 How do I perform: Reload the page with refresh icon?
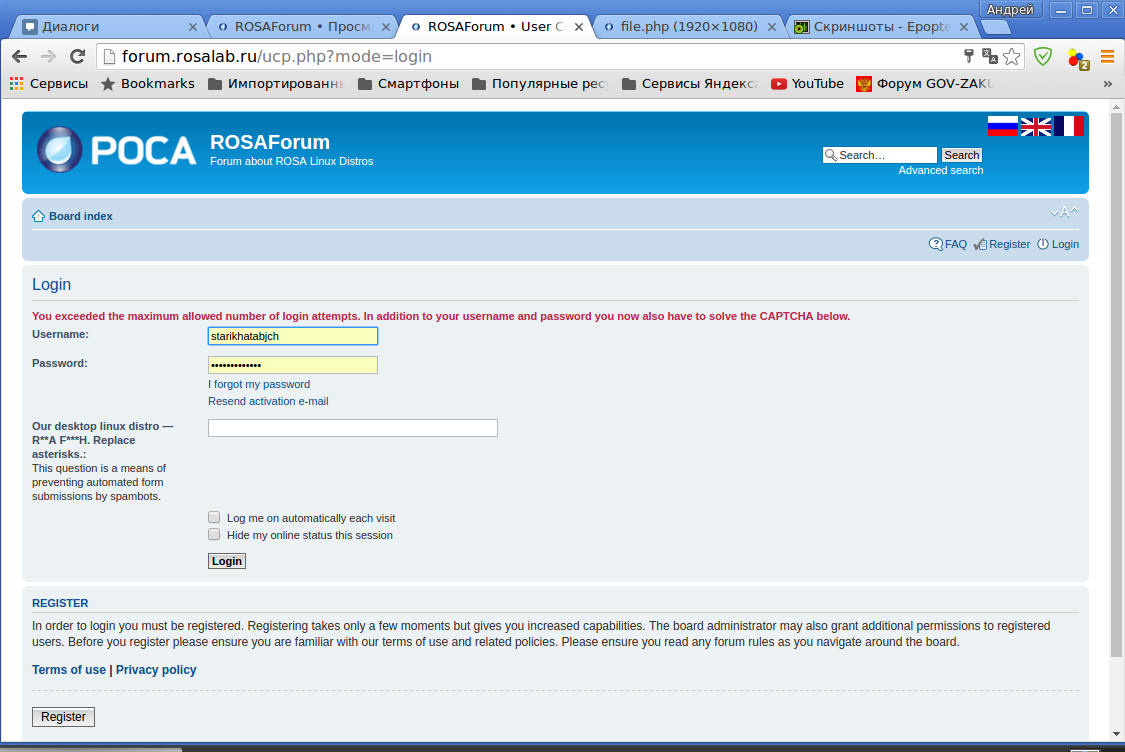click(77, 56)
